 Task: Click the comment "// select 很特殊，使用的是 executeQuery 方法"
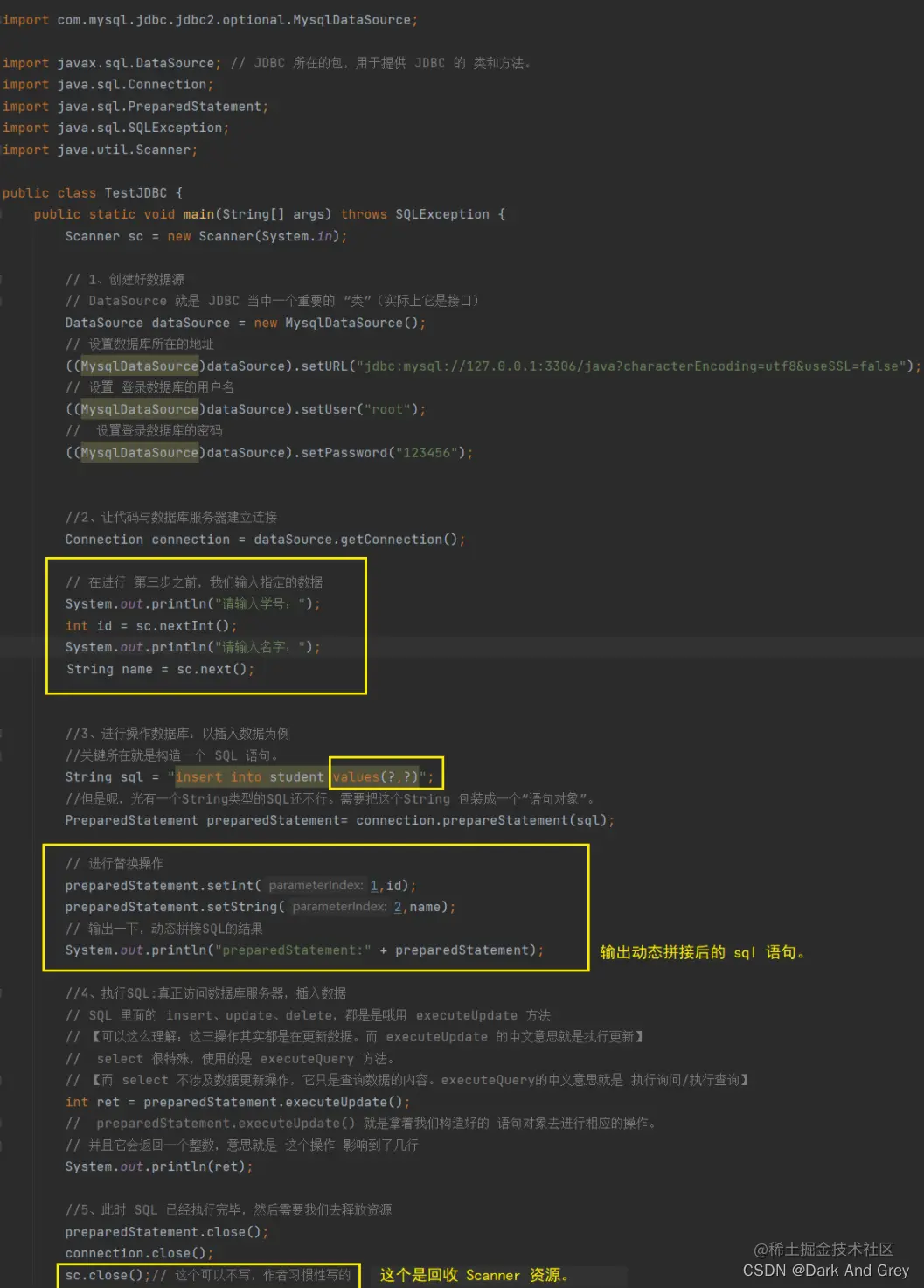tap(230, 1059)
